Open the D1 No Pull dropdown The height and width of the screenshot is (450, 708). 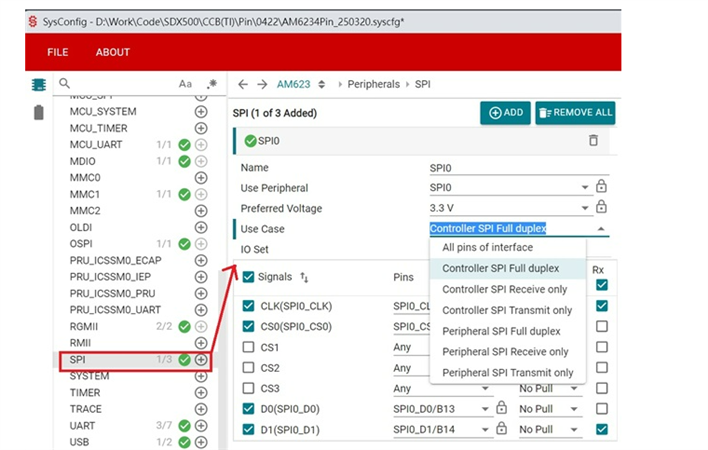point(550,430)
